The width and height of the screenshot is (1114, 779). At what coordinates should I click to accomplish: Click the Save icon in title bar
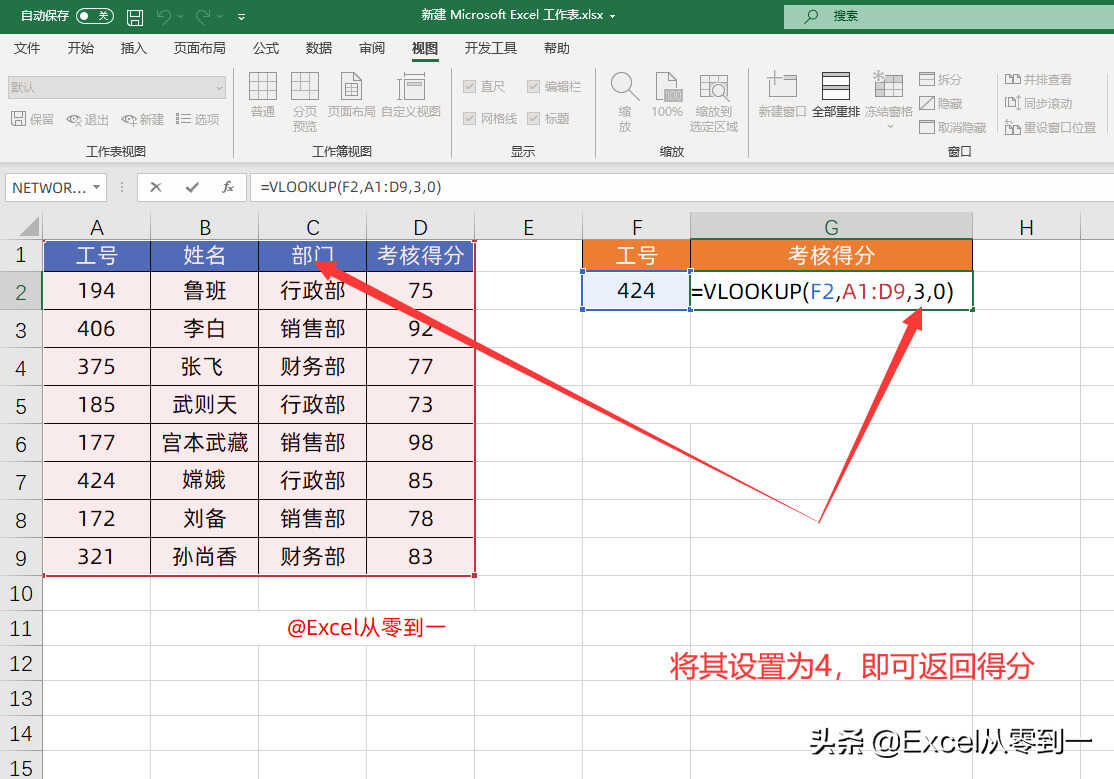pyautogui.click(x=135, y=17)
